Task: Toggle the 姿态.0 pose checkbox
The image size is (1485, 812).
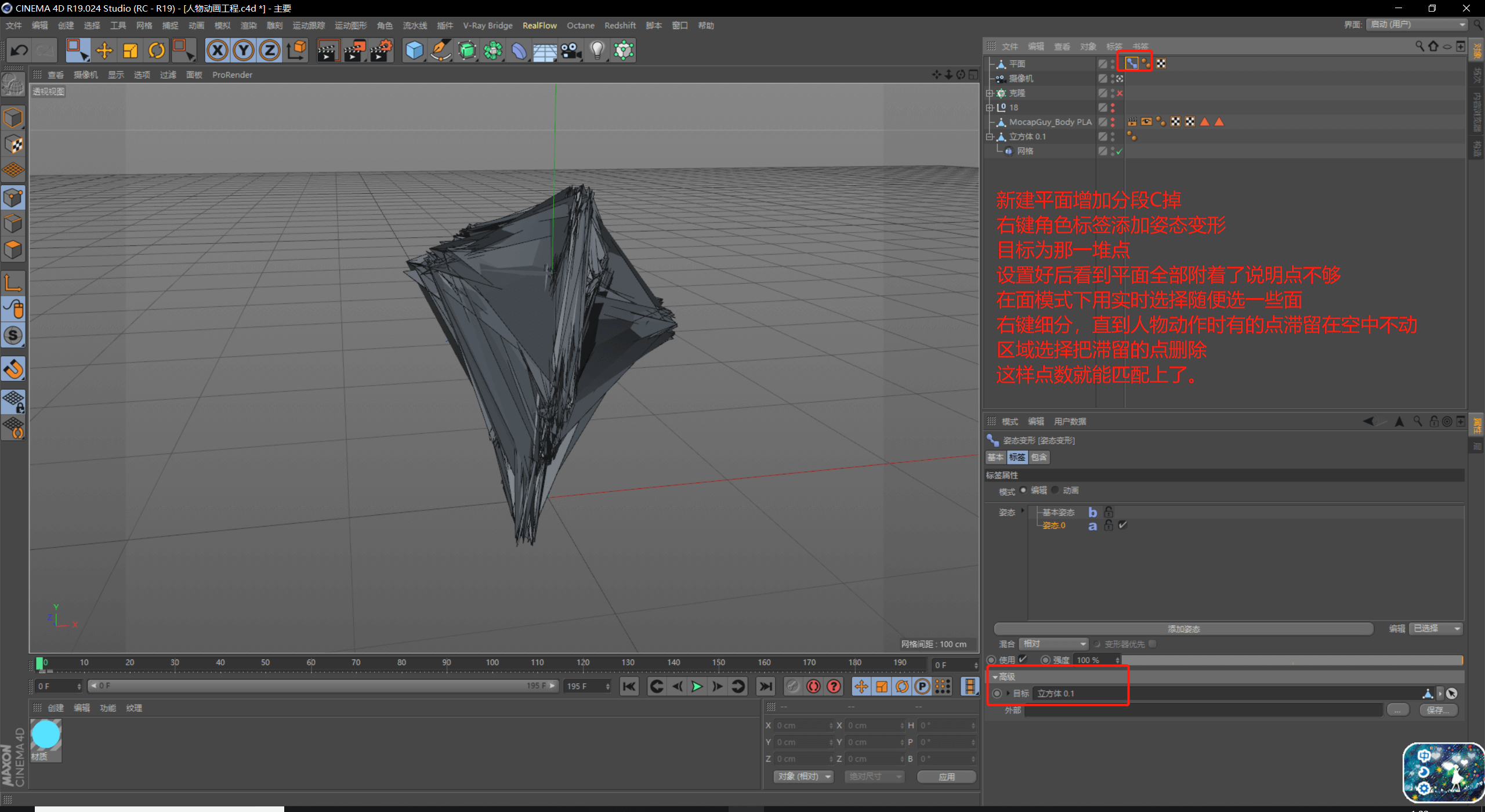Action: (x=1123, y=525)
